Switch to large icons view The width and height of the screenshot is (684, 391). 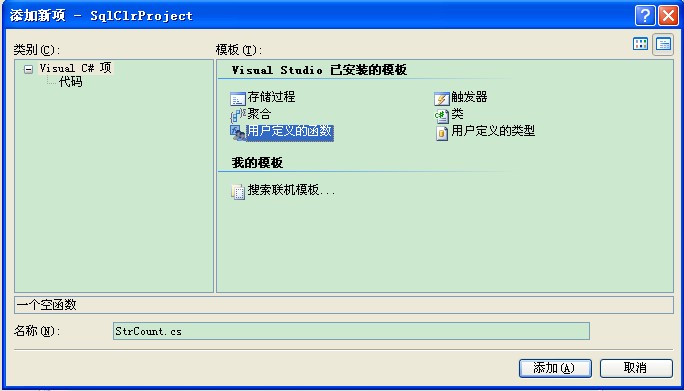pyautogui.click(x=640, y=44)
